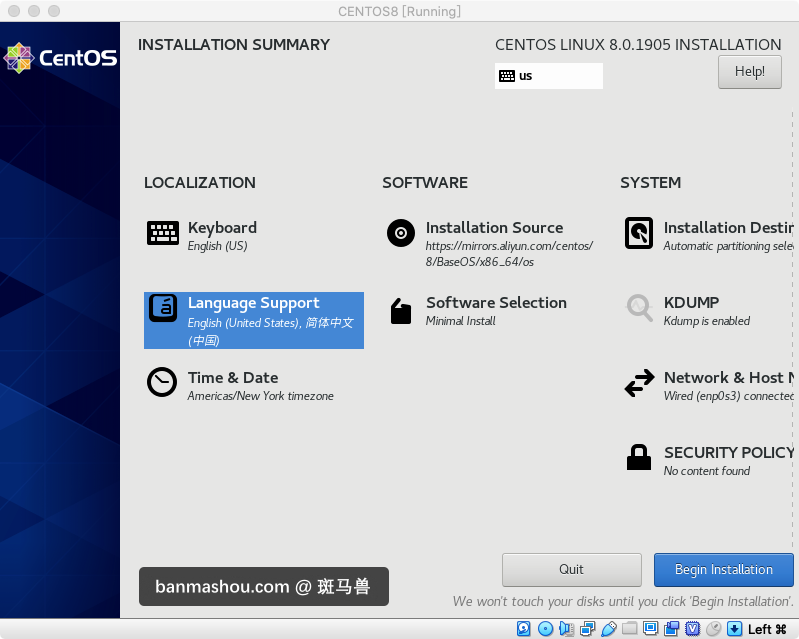
Task: Click VirtualBox USB devices status icon
Action: pos(608,629)
